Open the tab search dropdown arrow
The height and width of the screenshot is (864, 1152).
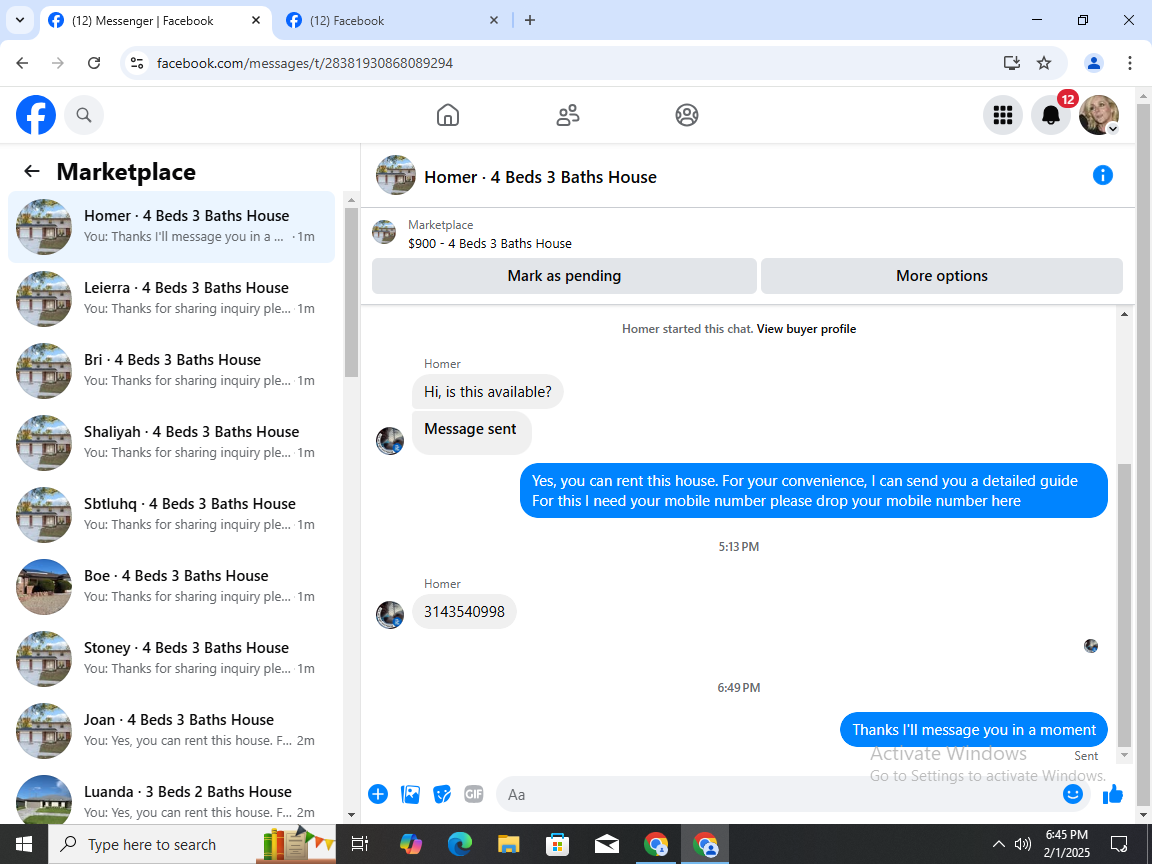pos(20,21)
